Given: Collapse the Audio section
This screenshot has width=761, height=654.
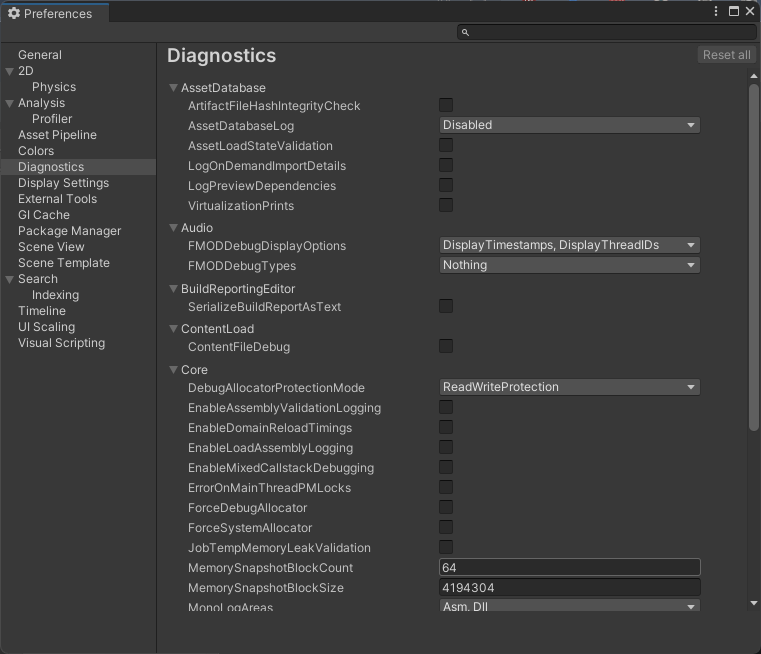Looking at the screenshot, I should pyautogui.click(x=174, y=228).
